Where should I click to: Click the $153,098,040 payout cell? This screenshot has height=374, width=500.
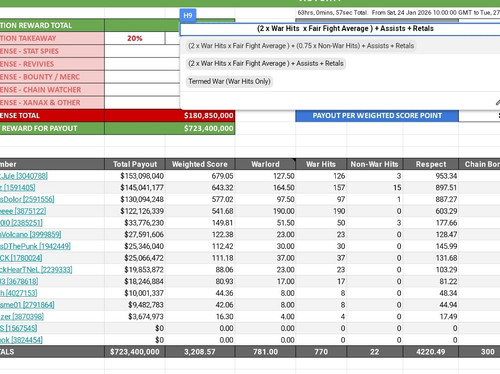tap(135, 176)
